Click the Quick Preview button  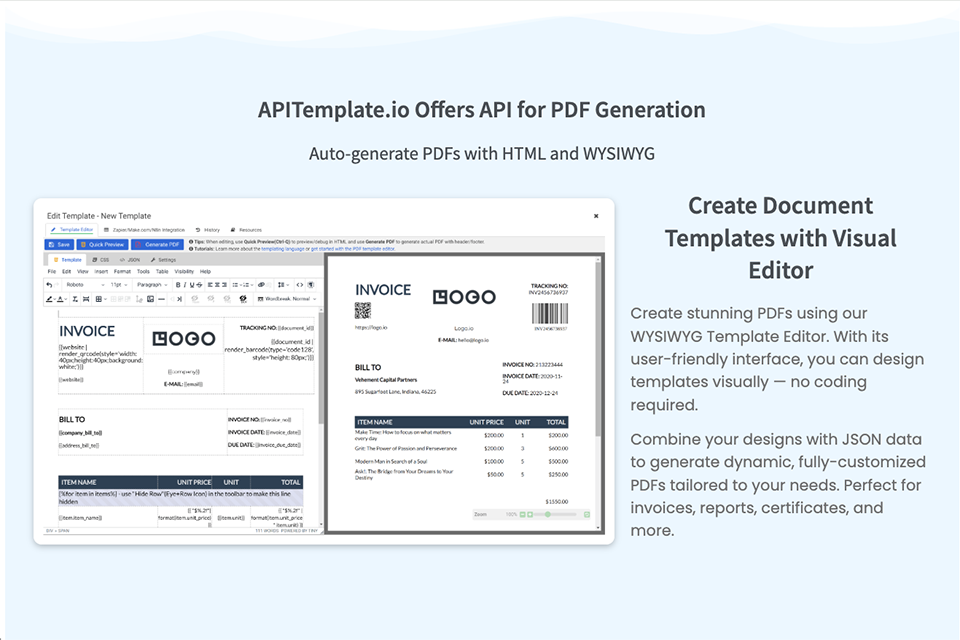102,244
